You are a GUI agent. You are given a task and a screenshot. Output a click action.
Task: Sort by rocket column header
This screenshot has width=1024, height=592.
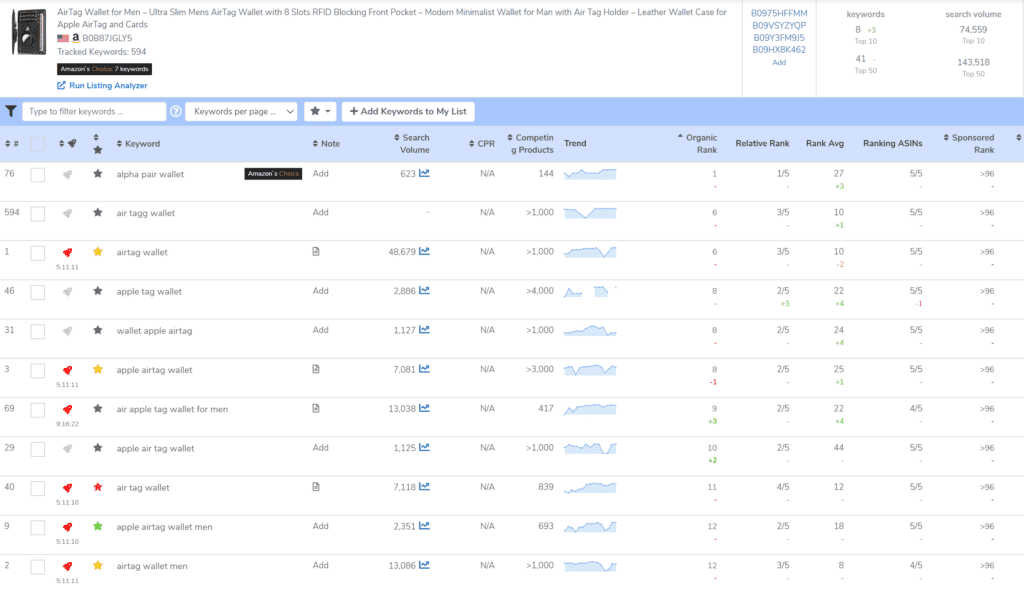67,144
